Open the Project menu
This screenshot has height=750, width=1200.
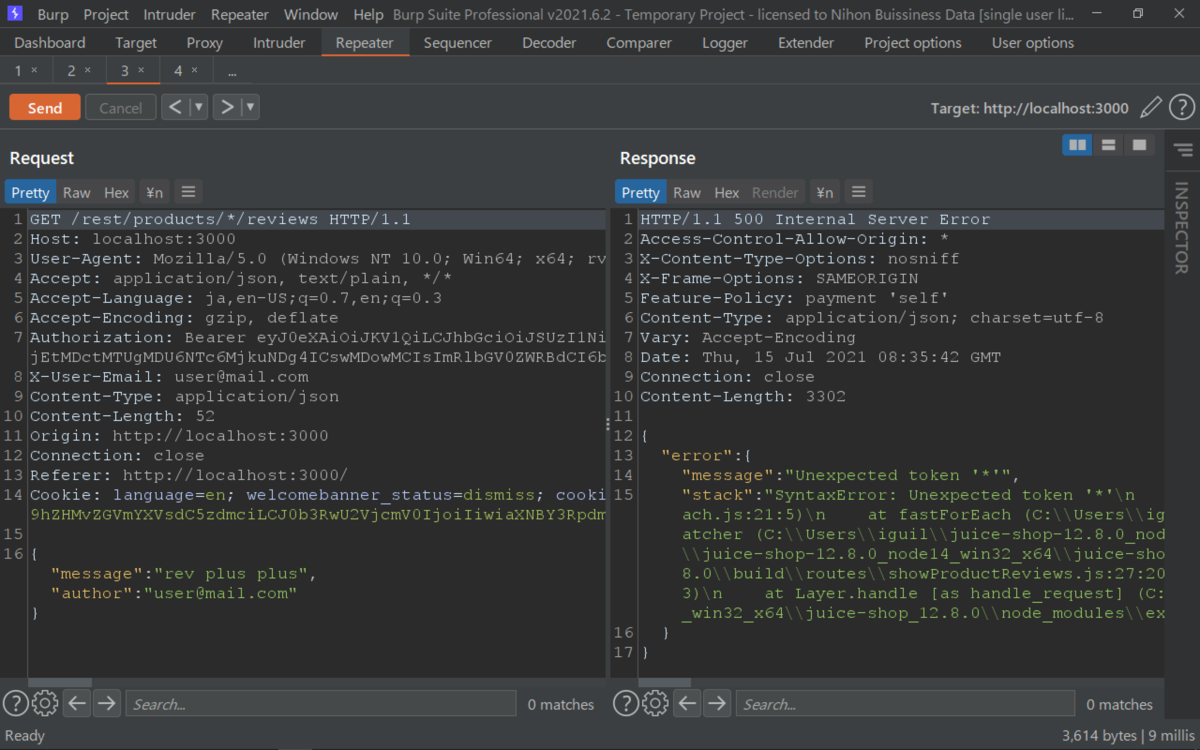(x=106, y=14)
